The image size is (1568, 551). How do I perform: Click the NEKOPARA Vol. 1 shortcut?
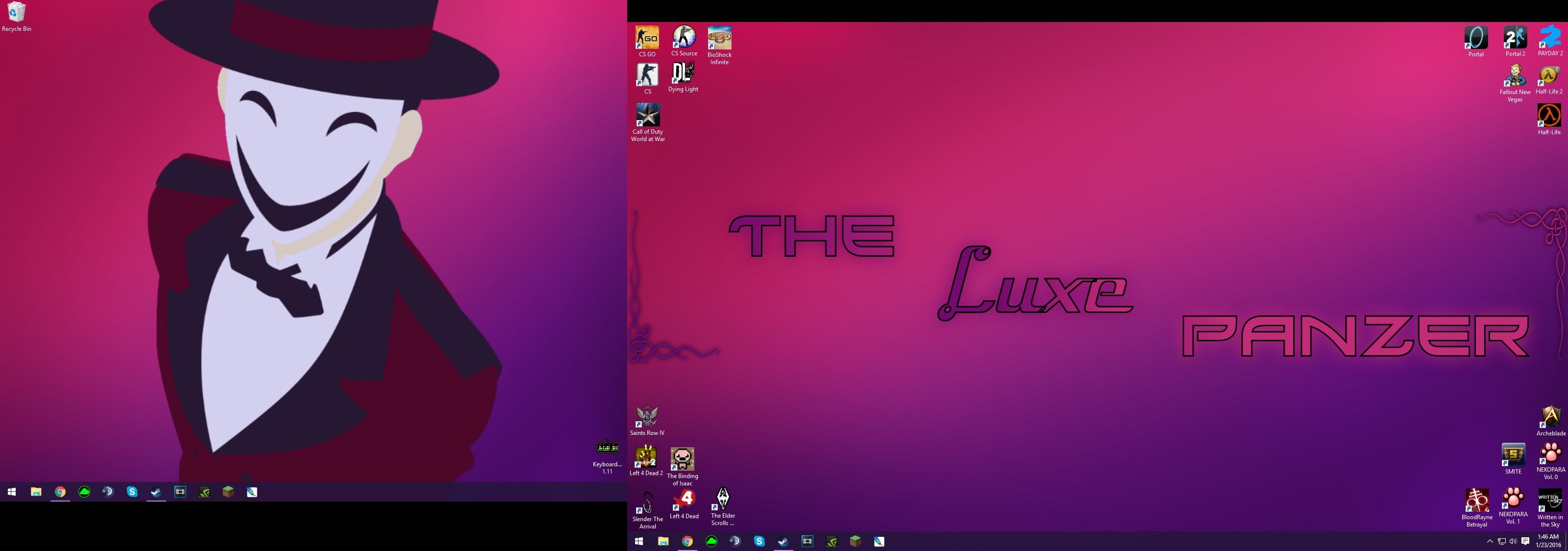[1513, 506]
